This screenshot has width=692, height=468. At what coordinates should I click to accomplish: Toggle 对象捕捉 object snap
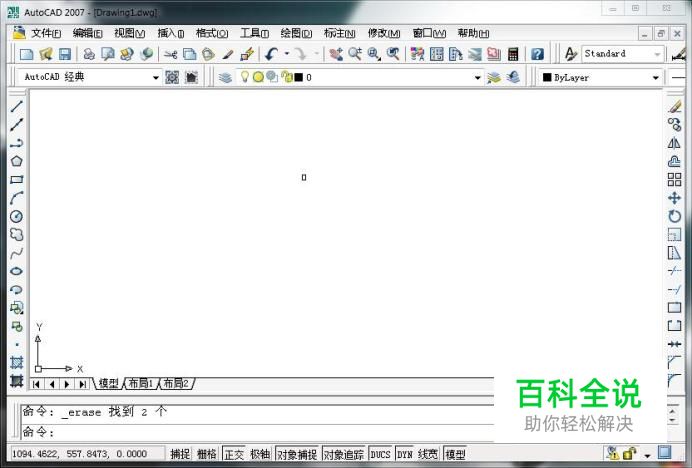pyautogui.click(x=297, y=454)
